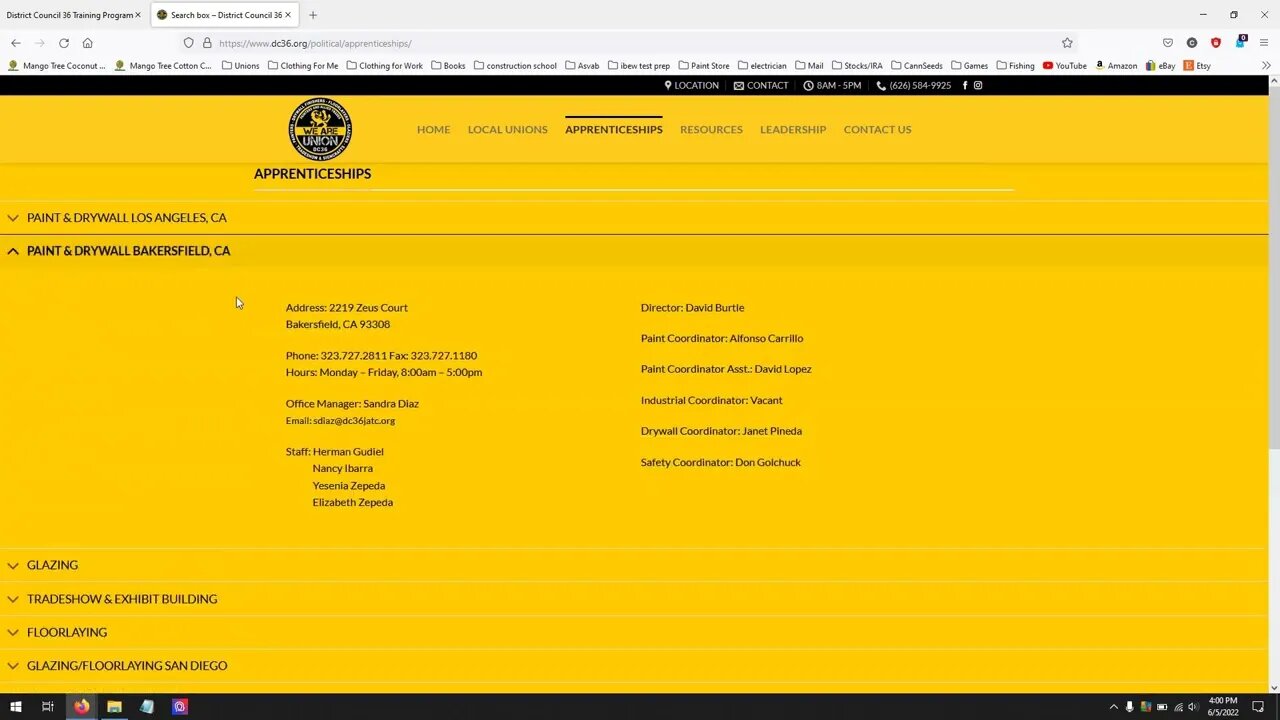Screen dimensions: 1280x720
Task: Open the Unions bookmarks folder
Action: tap(240, 66)
